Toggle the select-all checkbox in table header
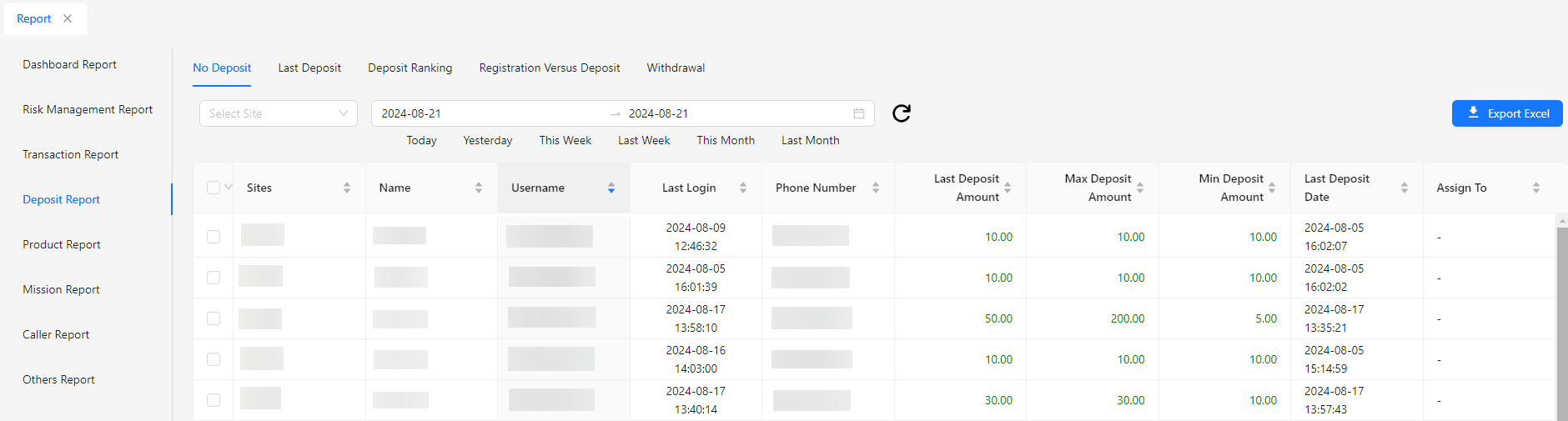 tap(214, 188)
